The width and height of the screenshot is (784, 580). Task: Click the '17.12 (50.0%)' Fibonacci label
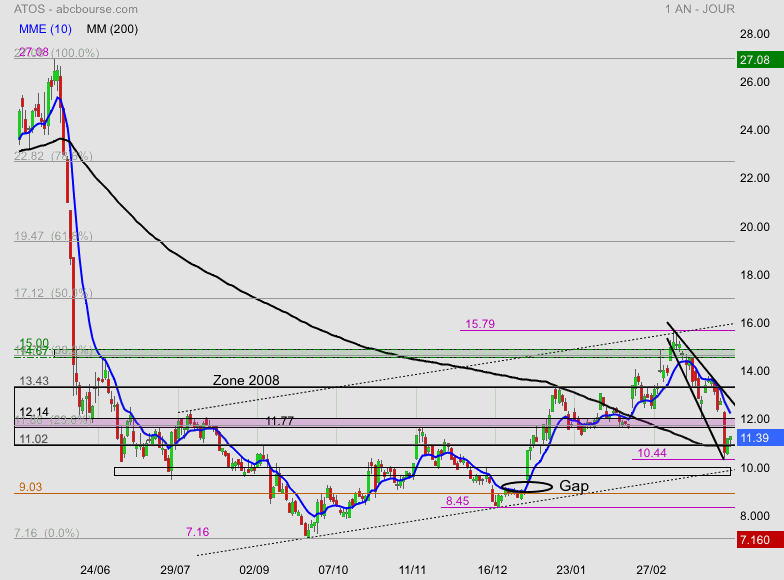pos(53,293)
